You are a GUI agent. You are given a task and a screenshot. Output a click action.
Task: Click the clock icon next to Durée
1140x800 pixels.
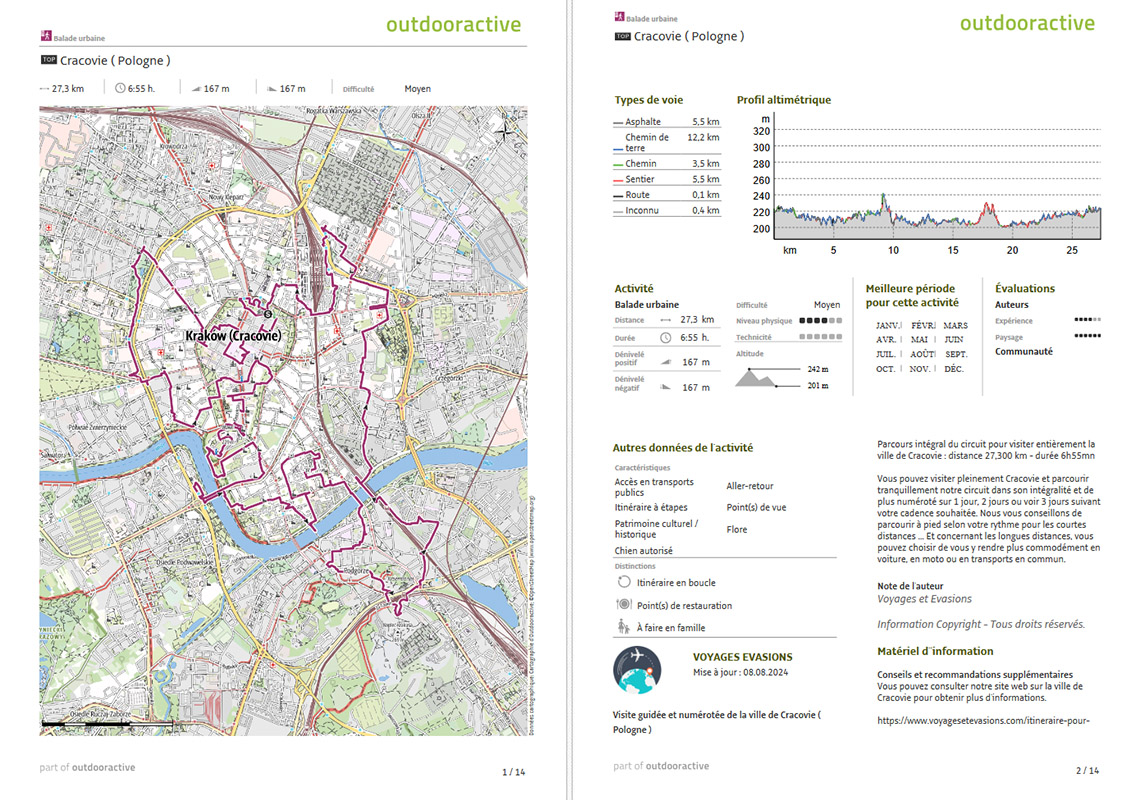coord(665,337)
